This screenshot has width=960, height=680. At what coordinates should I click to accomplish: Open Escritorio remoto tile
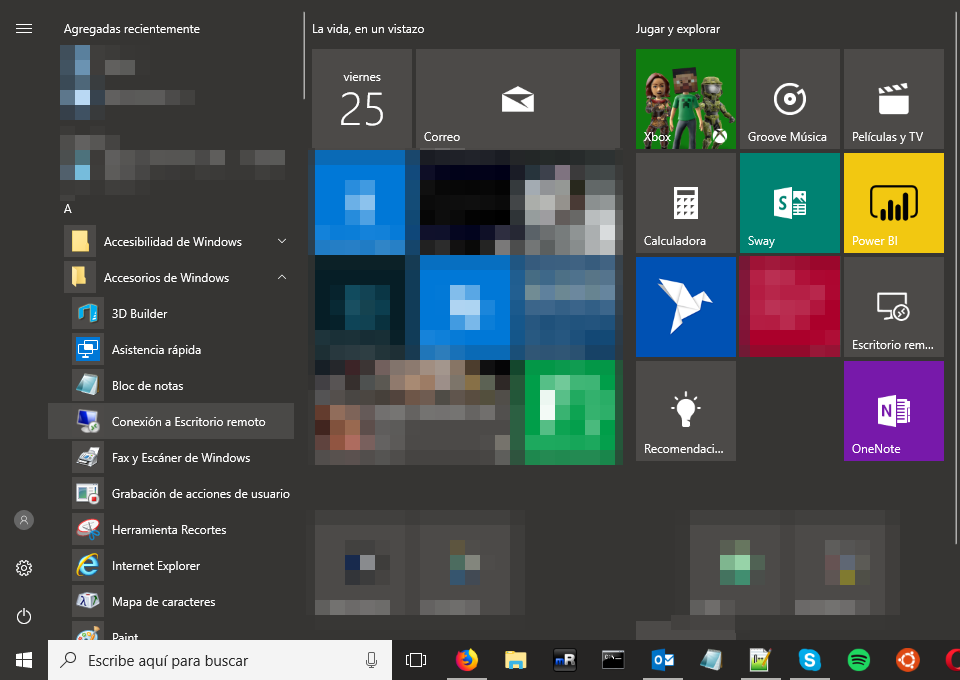(894, 307)
